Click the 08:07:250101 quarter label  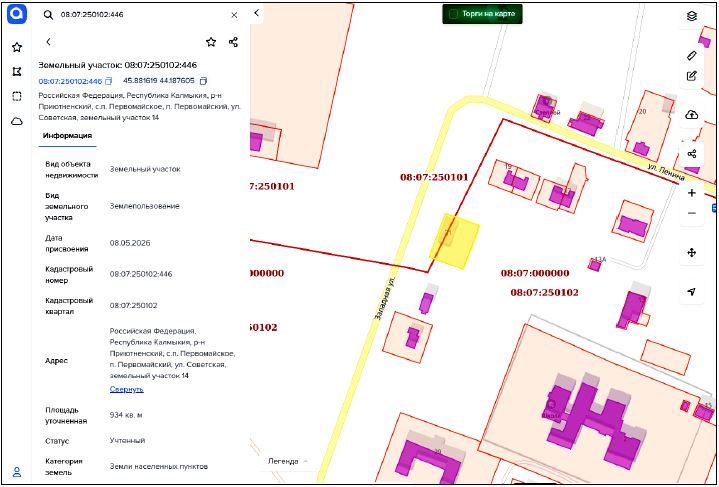point(434,177)
